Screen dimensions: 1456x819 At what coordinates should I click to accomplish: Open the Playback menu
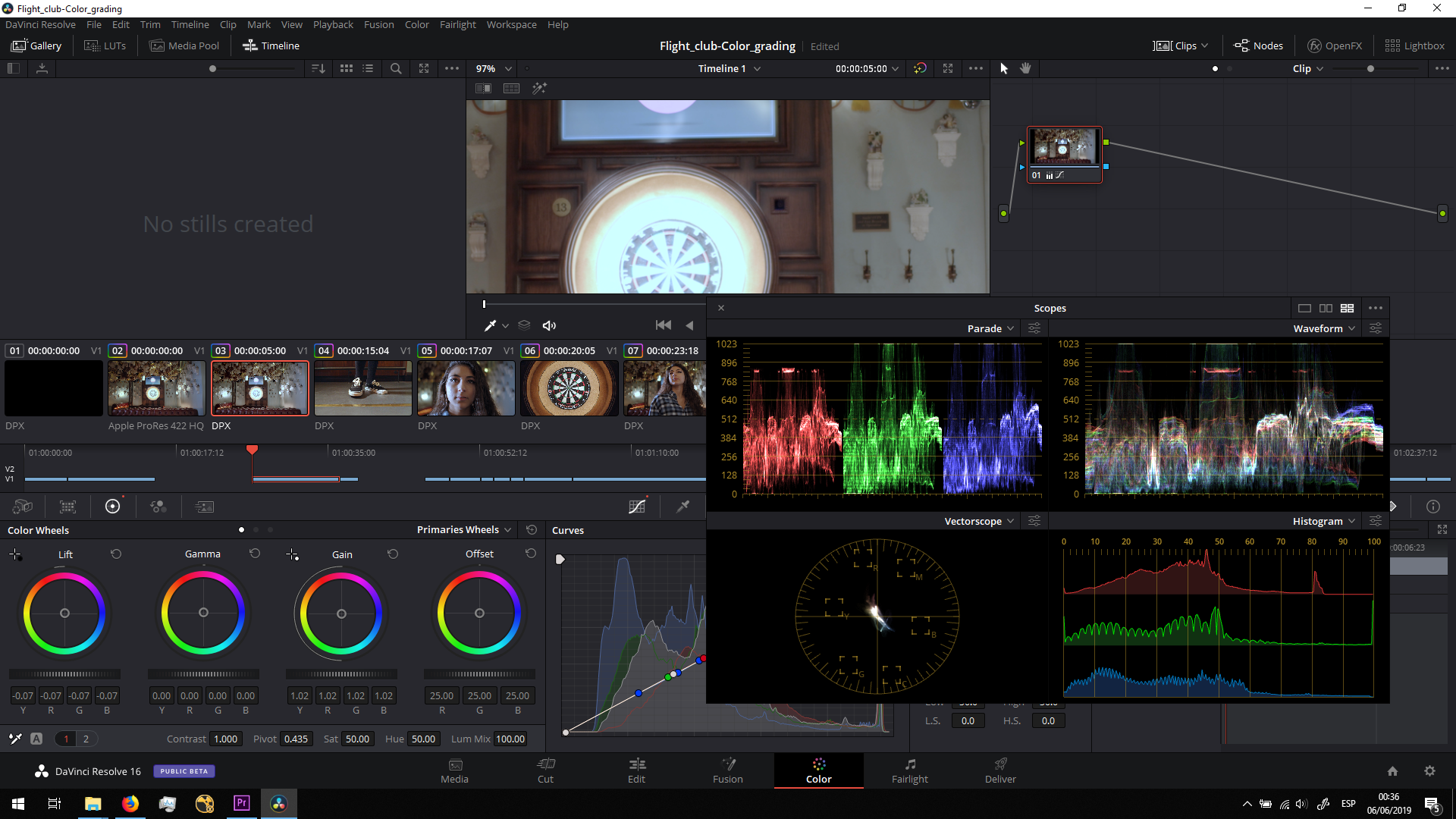pos(333,24)
